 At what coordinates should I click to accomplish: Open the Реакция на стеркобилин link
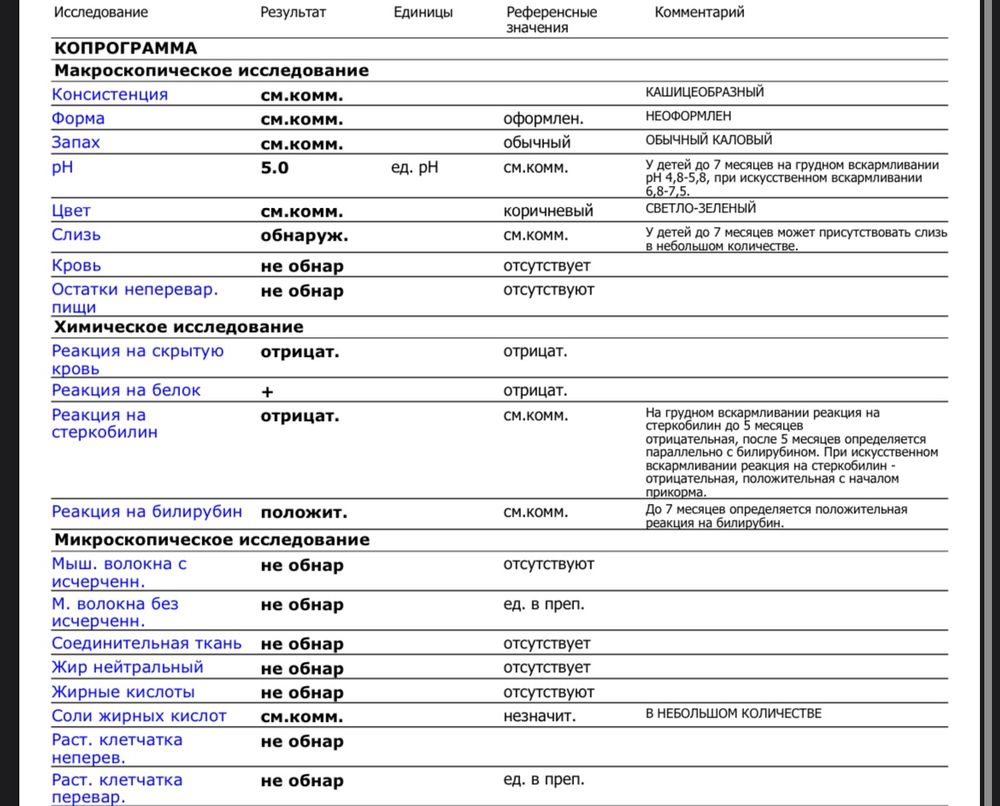point(105,423)
